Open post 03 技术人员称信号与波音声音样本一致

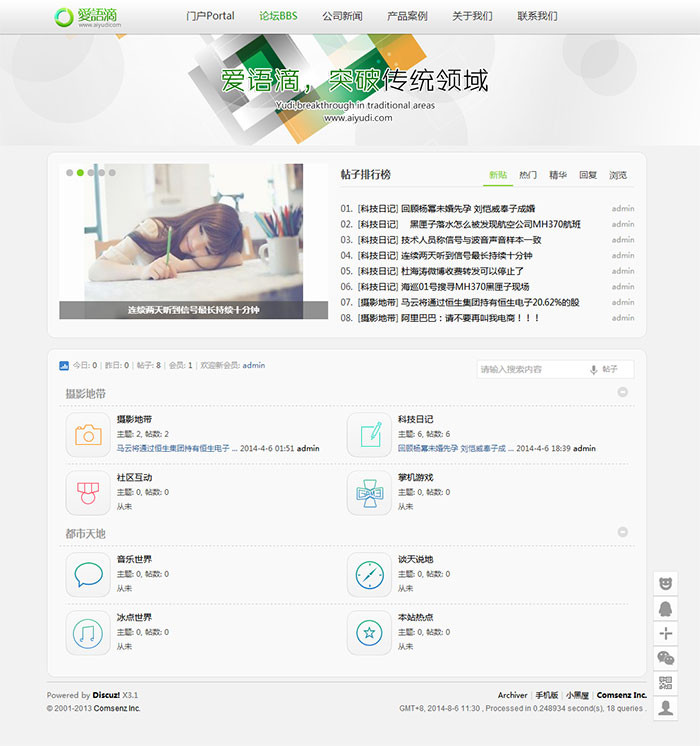coord(471,240)
